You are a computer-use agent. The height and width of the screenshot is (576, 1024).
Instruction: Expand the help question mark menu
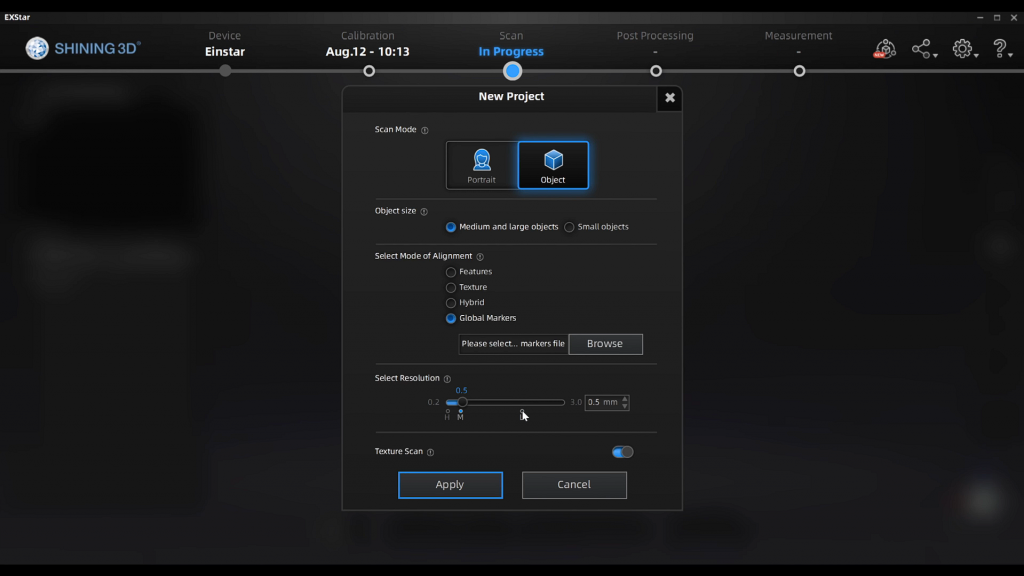[1003, 49]
